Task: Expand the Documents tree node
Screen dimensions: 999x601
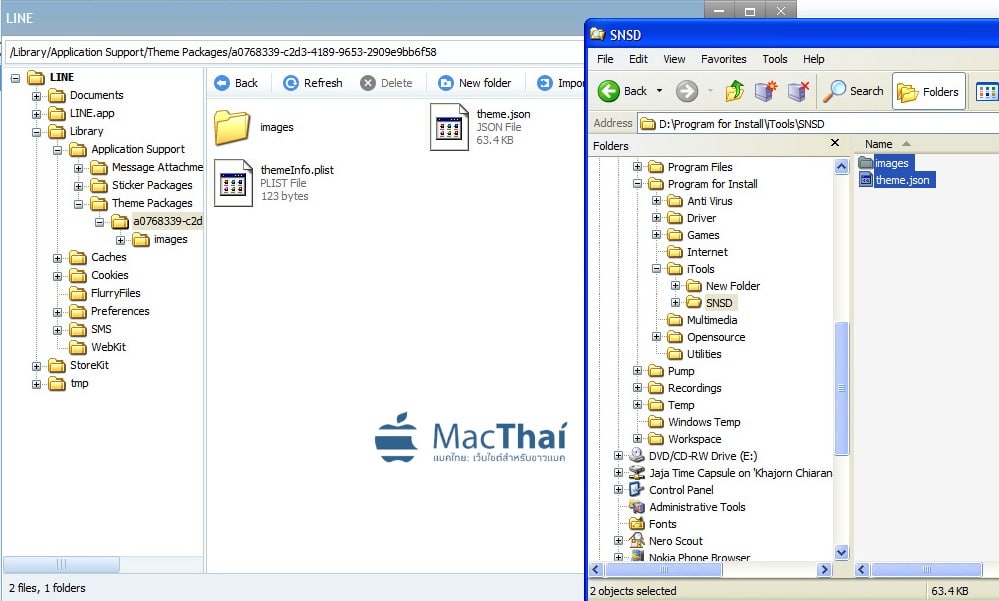Action: click(x=36, y=96)
